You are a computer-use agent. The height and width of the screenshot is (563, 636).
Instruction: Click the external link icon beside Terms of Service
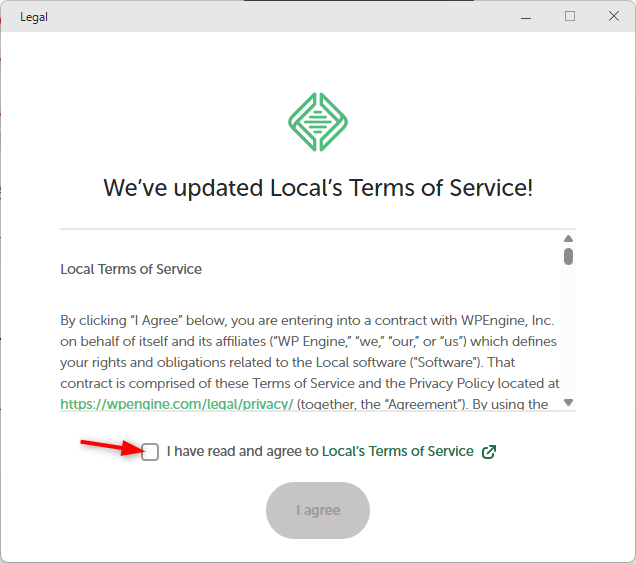click(489, 452)
